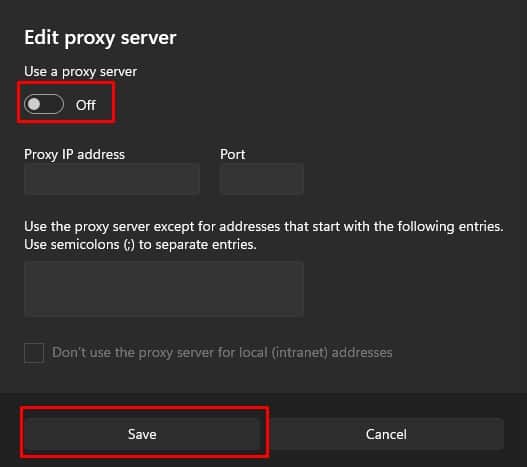The width and height of the screenshot is (527, 467).
Task: Click the Edit proxy server heading
Action: pyautogui.click(x=100, y=38)
